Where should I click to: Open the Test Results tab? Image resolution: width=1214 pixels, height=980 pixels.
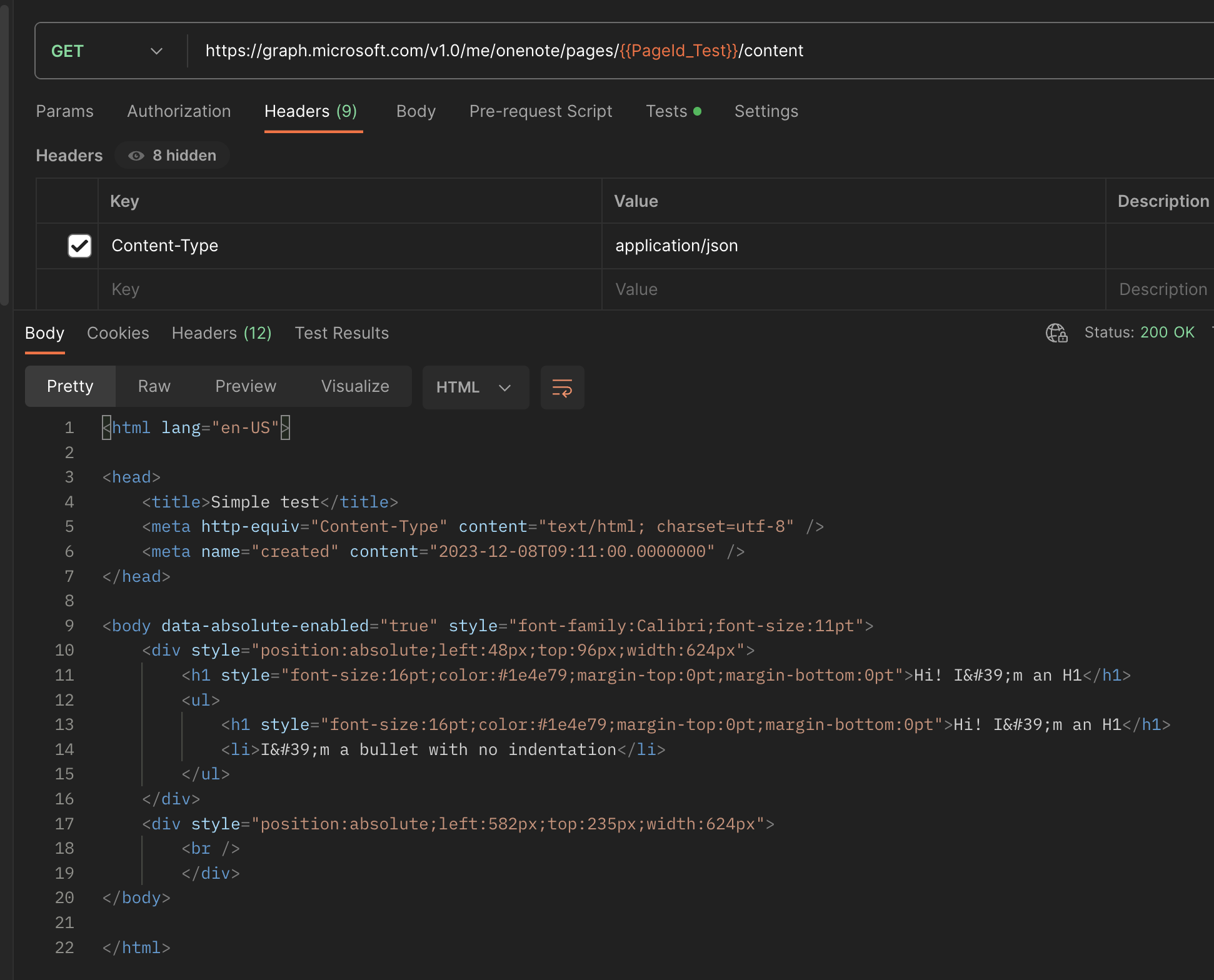click(x=341, y=332)
